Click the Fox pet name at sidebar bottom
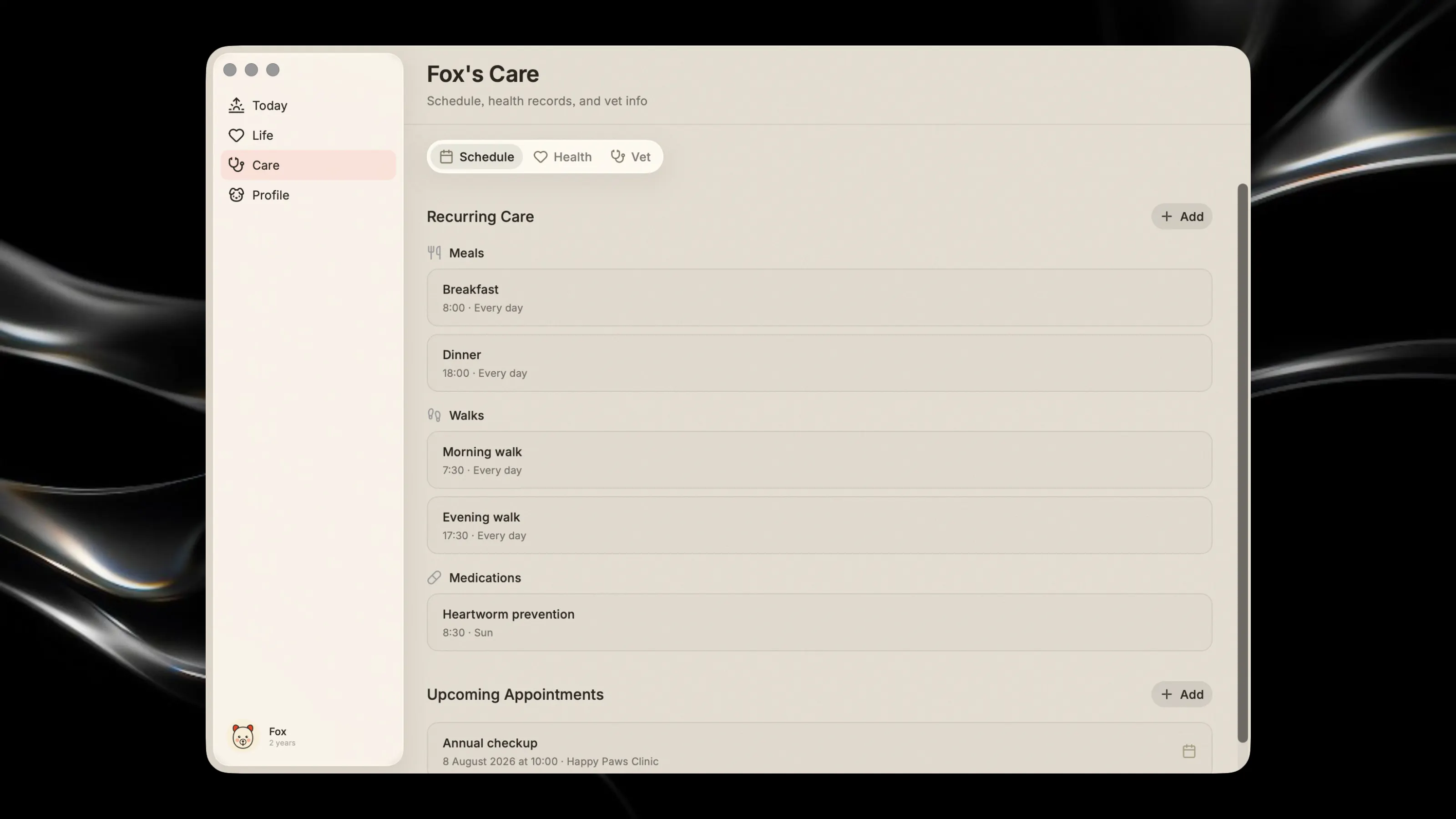Image resolution: width=1456 pixels, height=819 pixels. 278,731
